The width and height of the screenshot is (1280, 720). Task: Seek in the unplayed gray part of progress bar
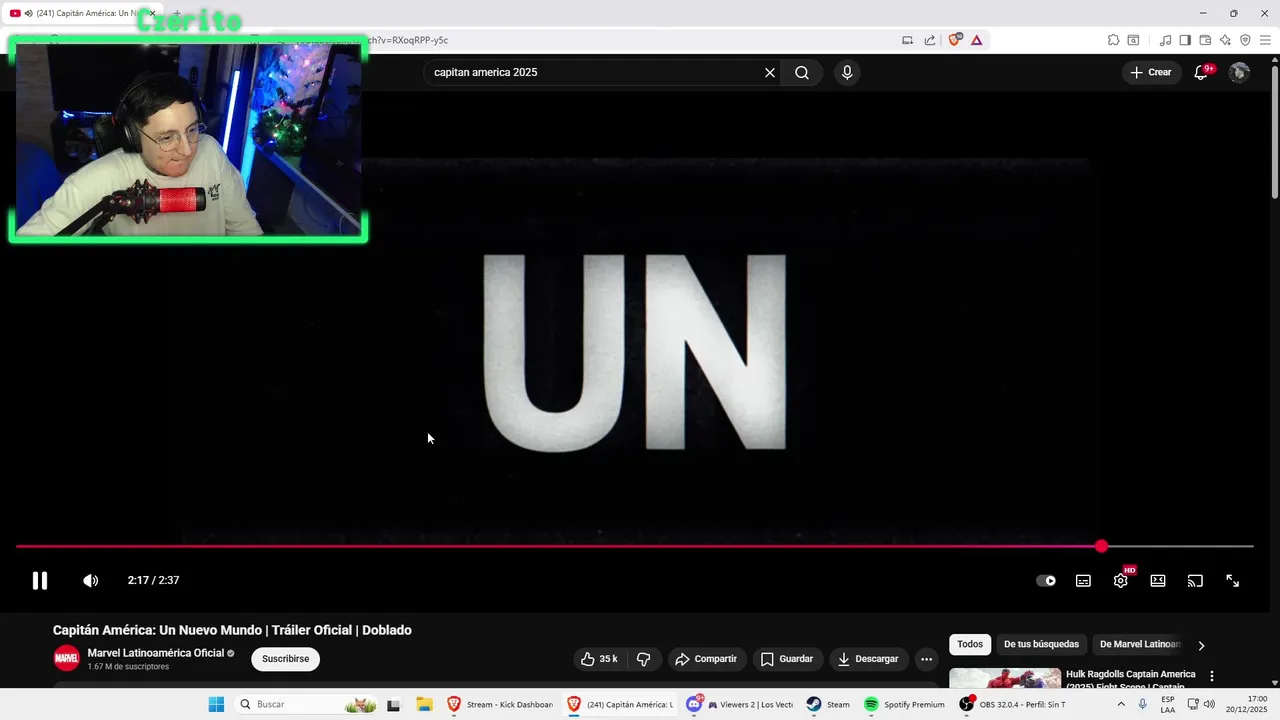tap(1180, 546)
